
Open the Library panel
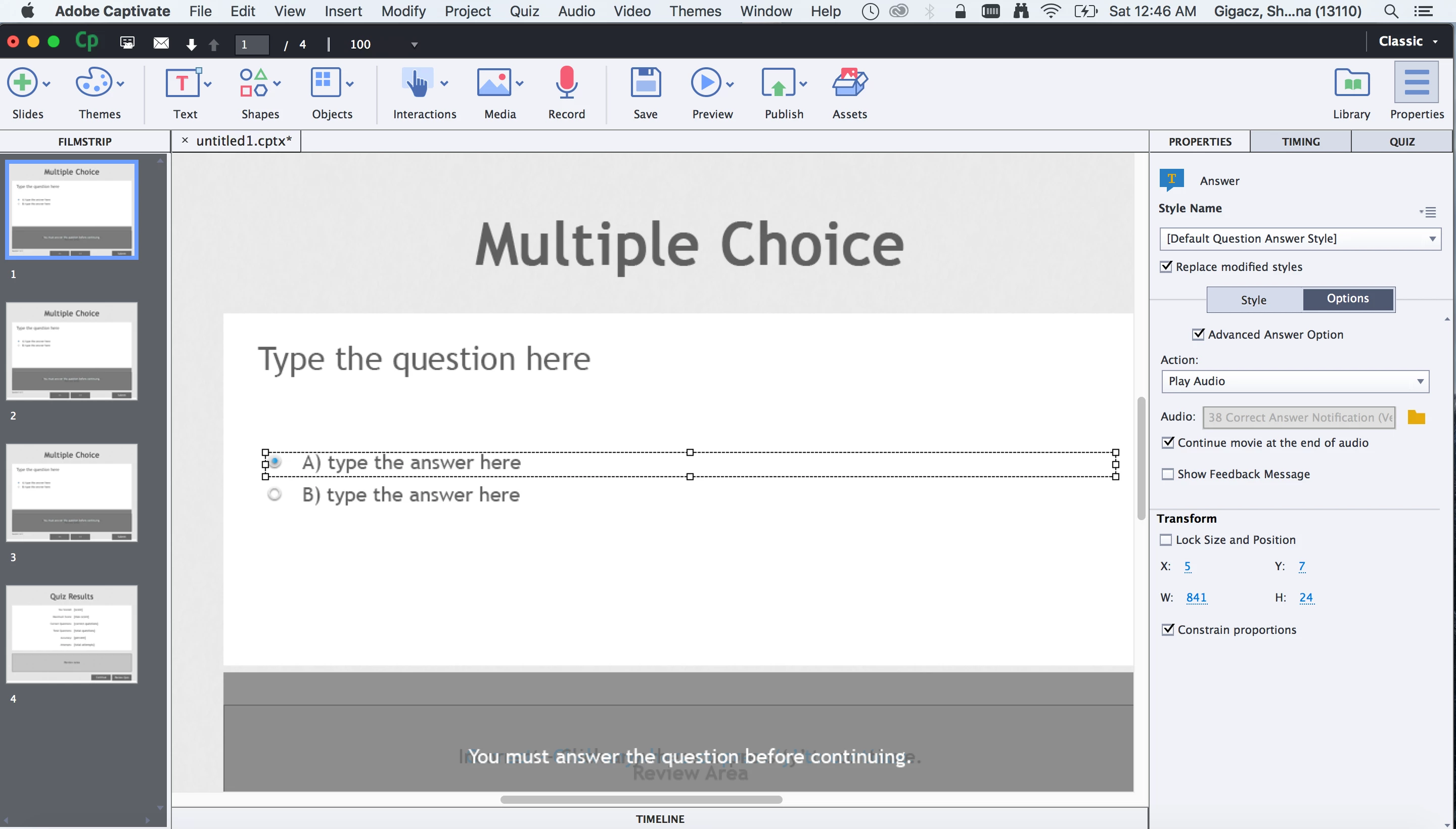(x=1351, y=84)
